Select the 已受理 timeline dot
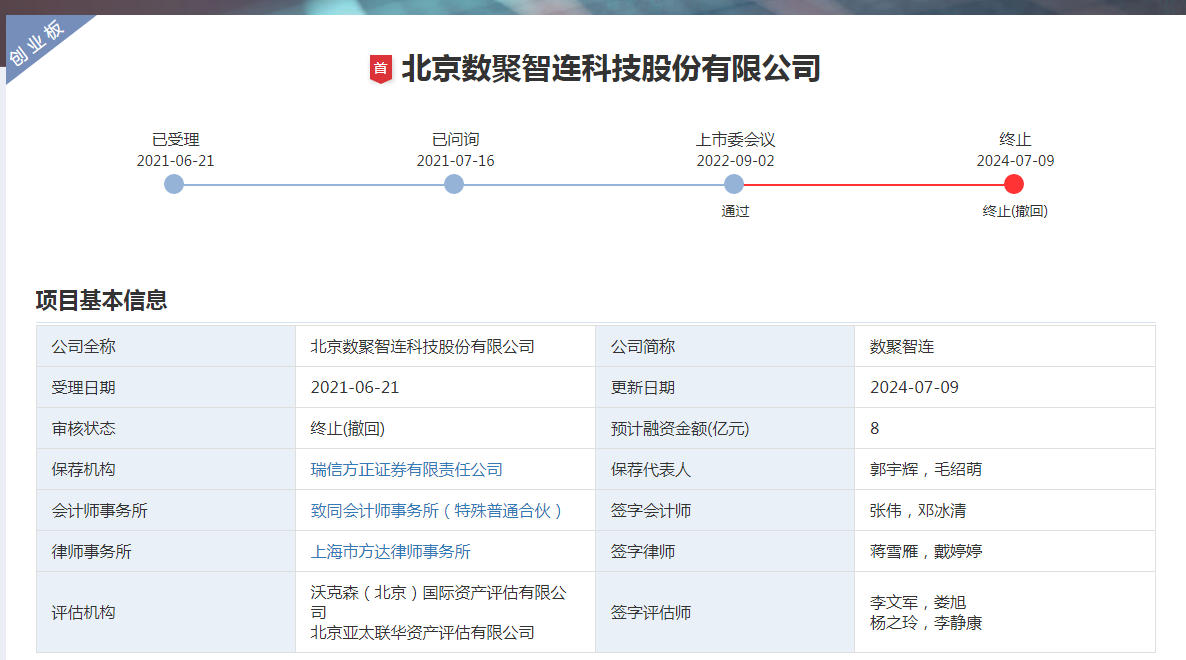The width and height of the screenshot is (1186, 660). click(174, 184)
